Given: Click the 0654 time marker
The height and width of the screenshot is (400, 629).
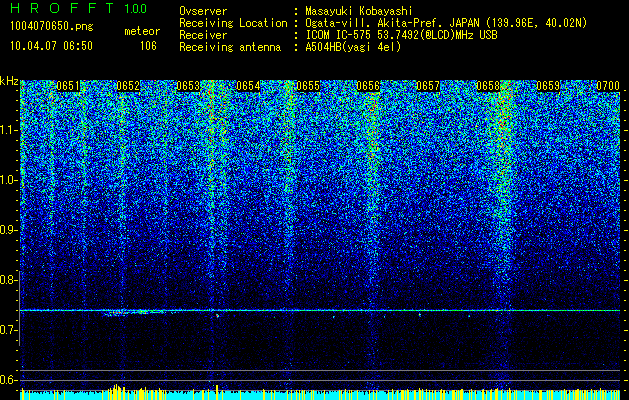Looking at the screenshot, I should [248, 86].
